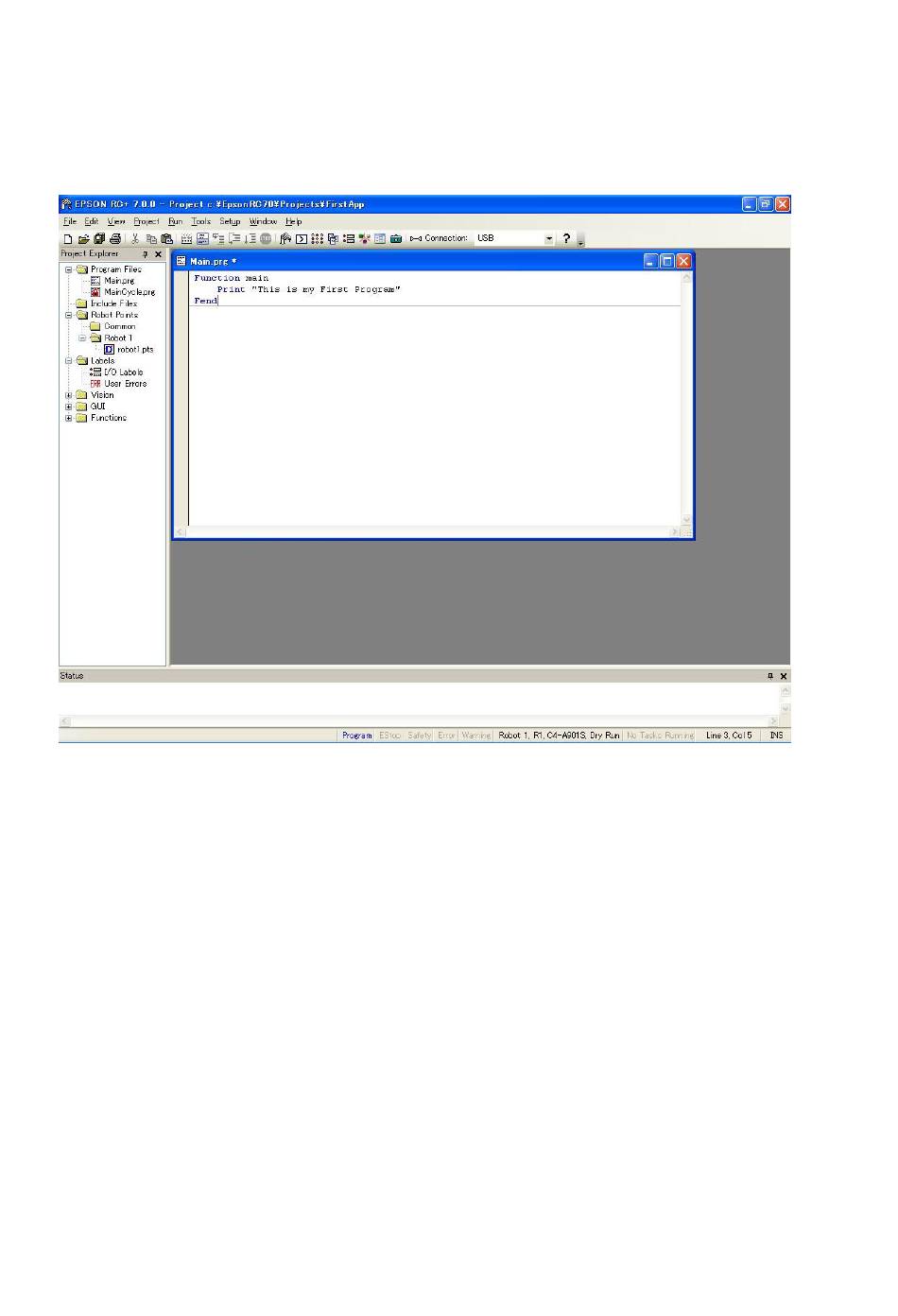Select I/O Labels tree item
This screenshot has height=1316, width=898.
(123, 372)
